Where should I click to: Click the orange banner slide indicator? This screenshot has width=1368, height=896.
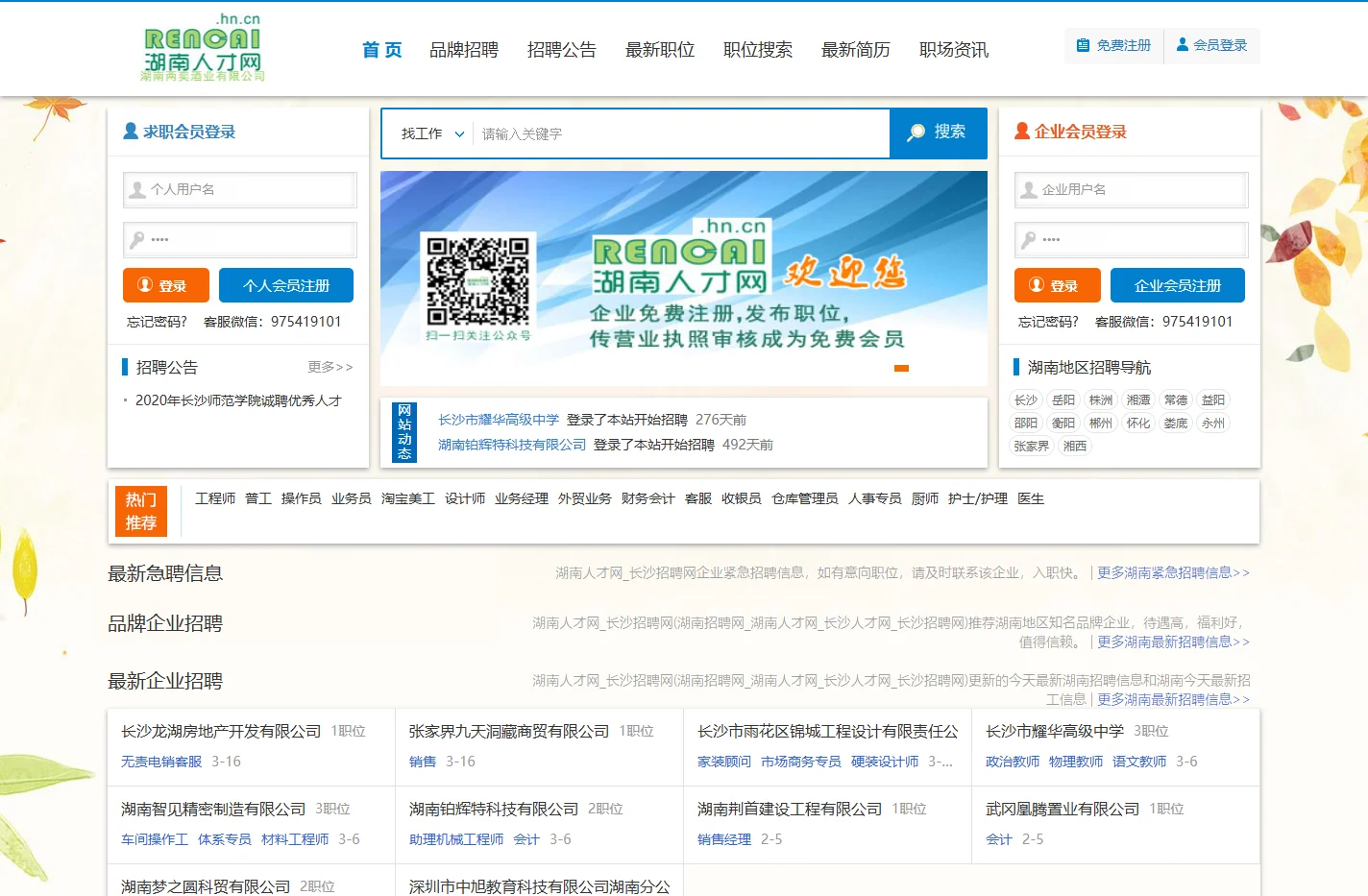[x=901, y=368]
